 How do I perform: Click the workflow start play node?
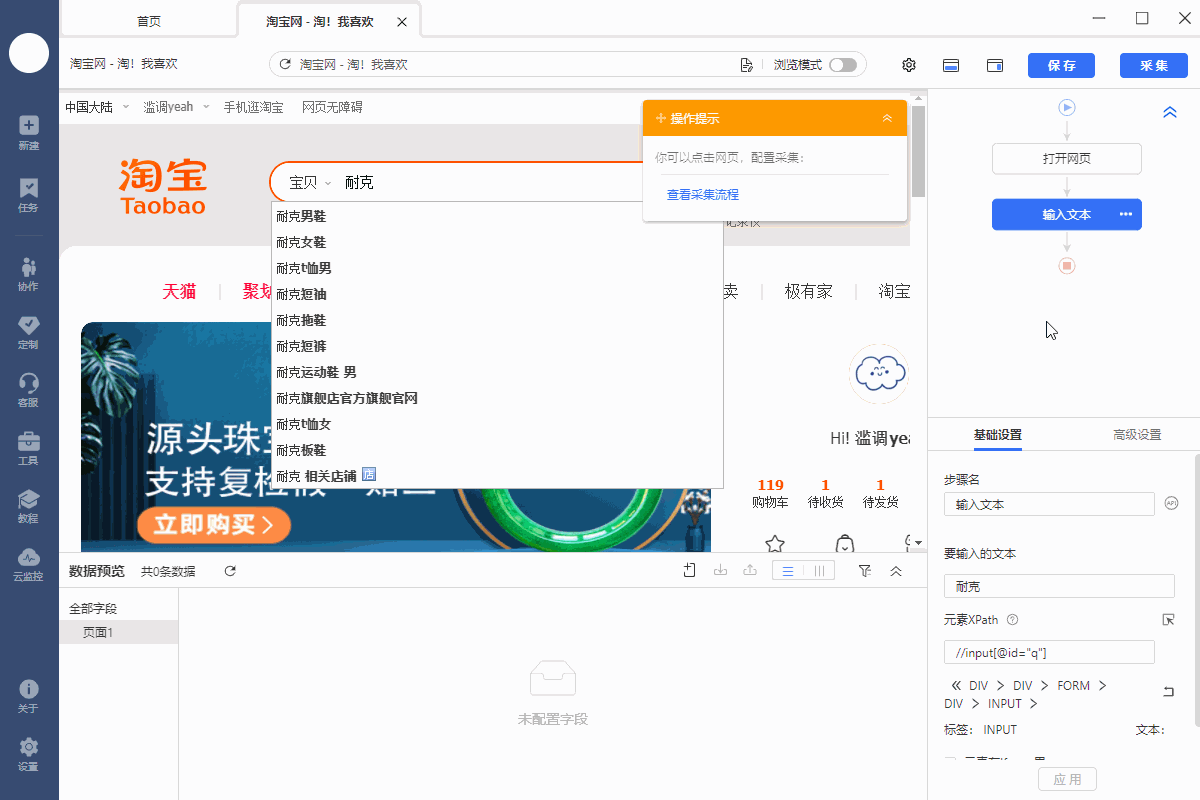tap(1067, 107)
